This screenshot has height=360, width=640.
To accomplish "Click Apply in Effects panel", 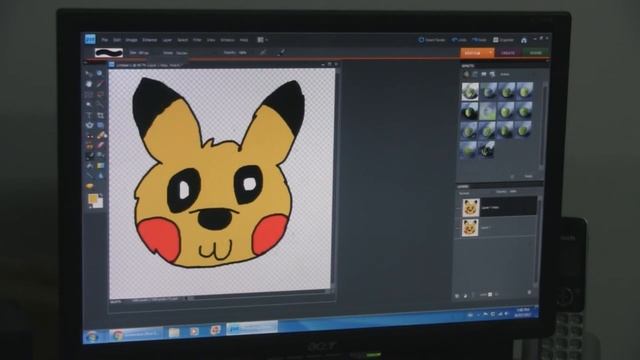I will pos(528,176).
